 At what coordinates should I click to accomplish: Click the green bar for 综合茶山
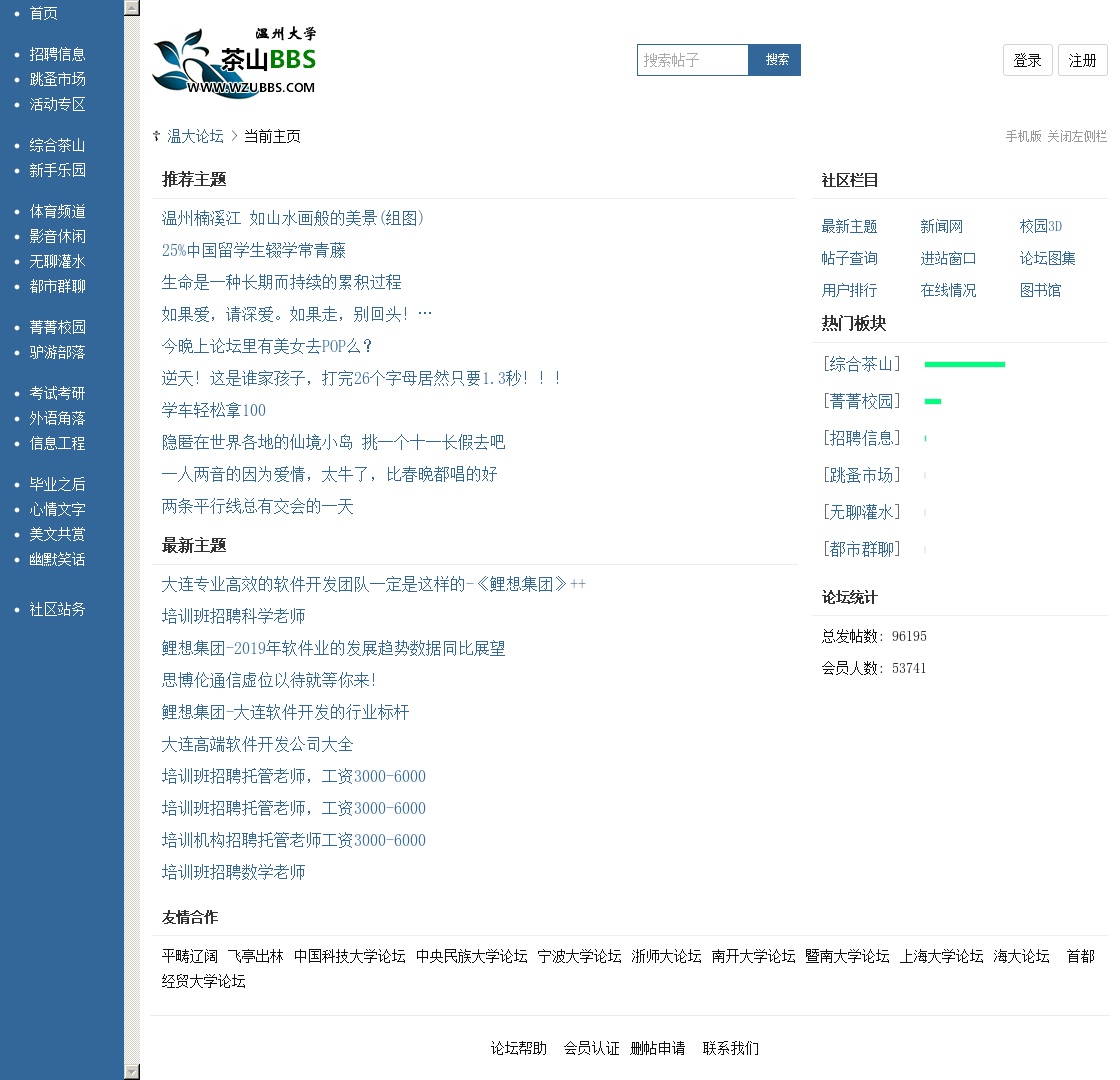pos(964,364)
